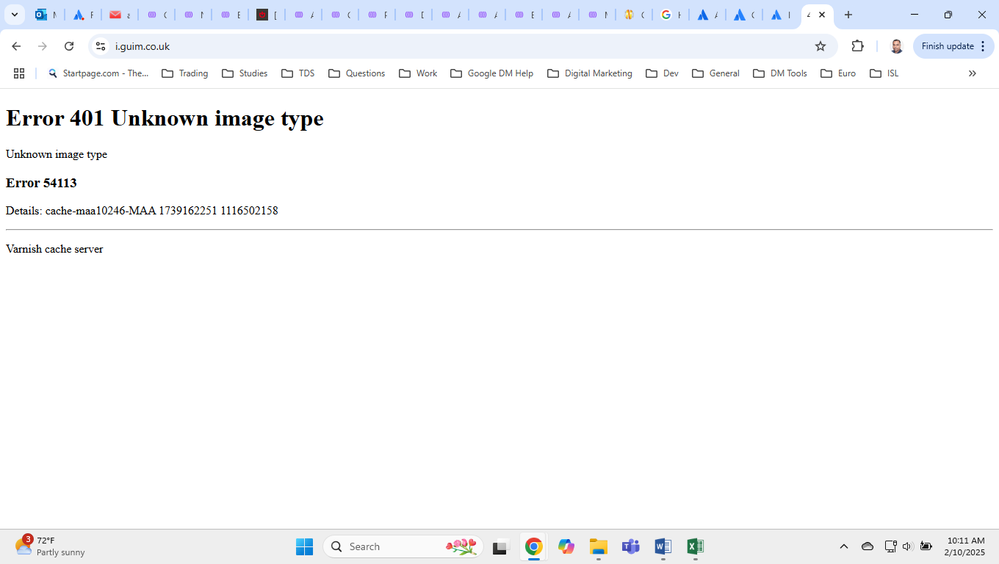Switch to the Google tab
This screenshot has width=999, height=564.
(x=670, y=15)
